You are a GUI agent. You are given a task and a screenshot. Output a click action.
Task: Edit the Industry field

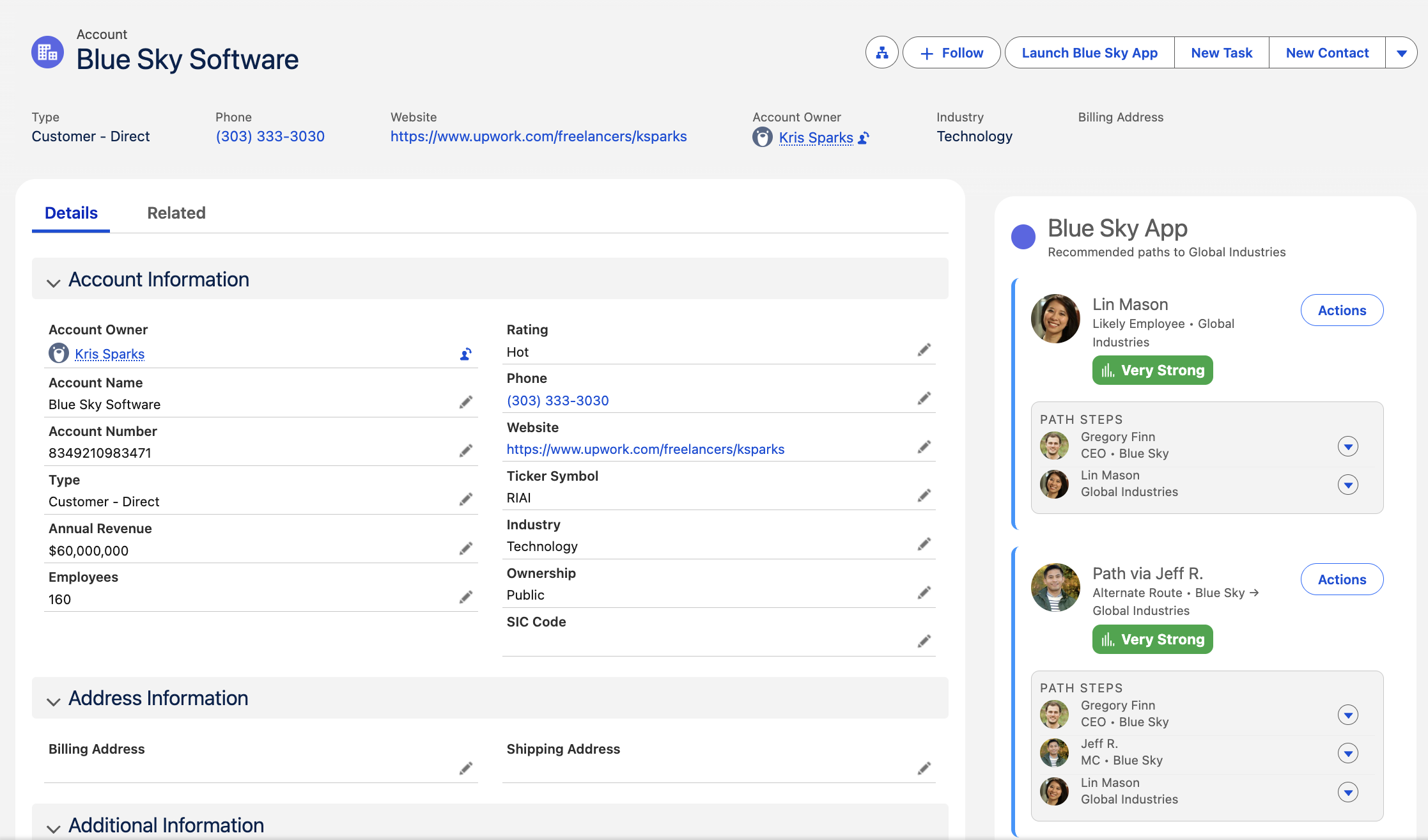tap(924, 543)
